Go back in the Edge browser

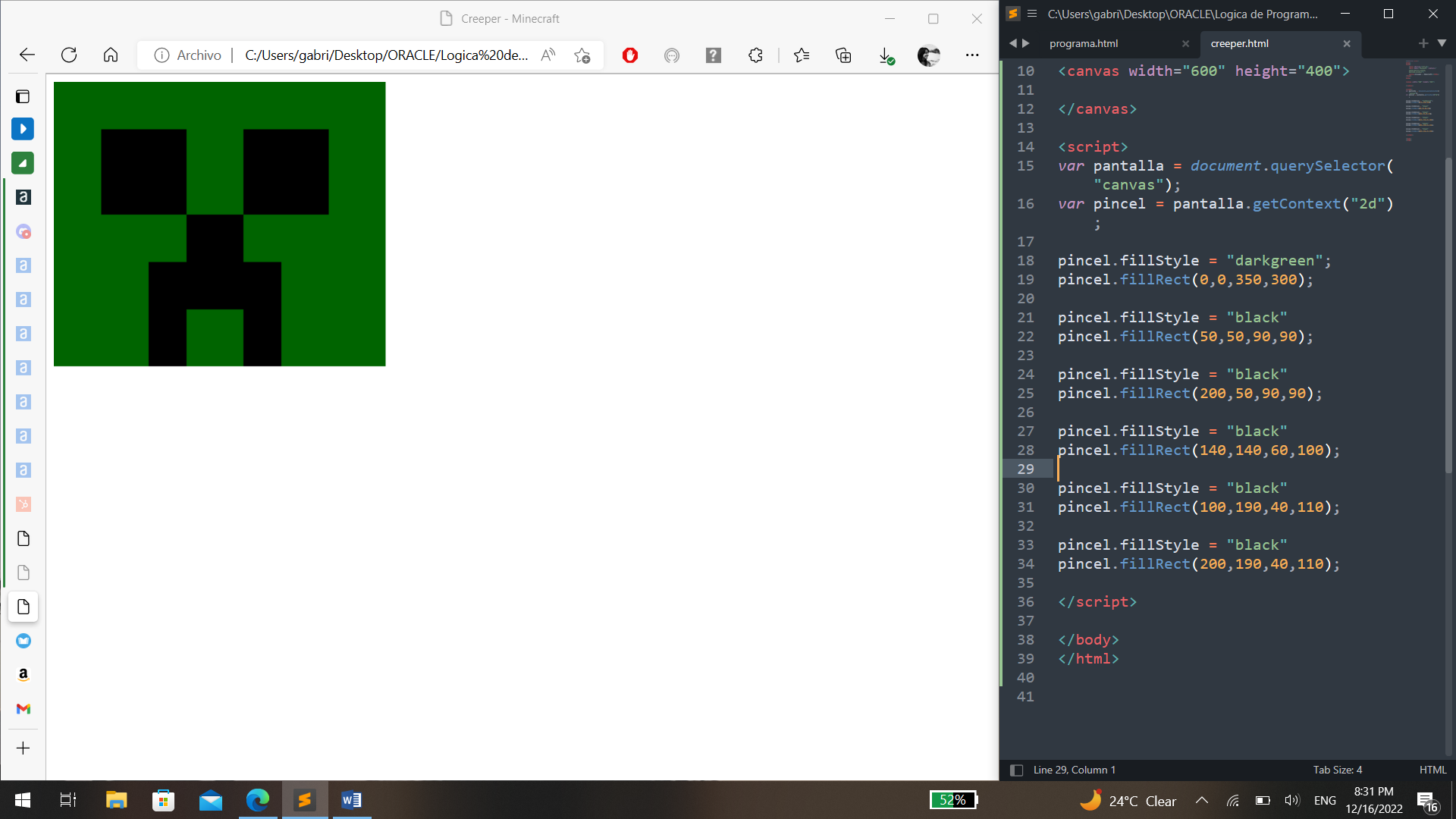27,55
